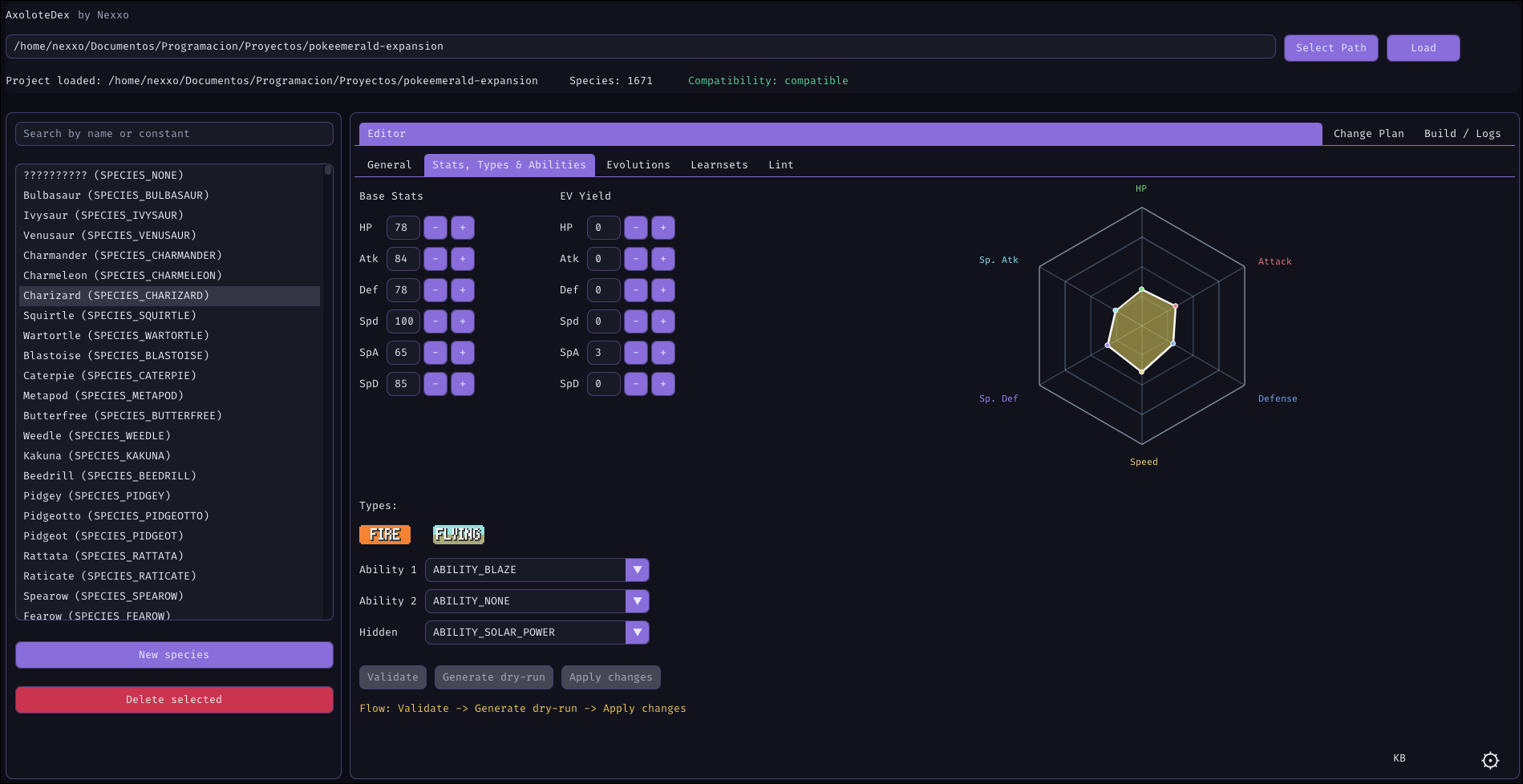Select Squirtle in the species list
Image resolution: width=1523 pixels, height=784 pixels.
[170, 316]
